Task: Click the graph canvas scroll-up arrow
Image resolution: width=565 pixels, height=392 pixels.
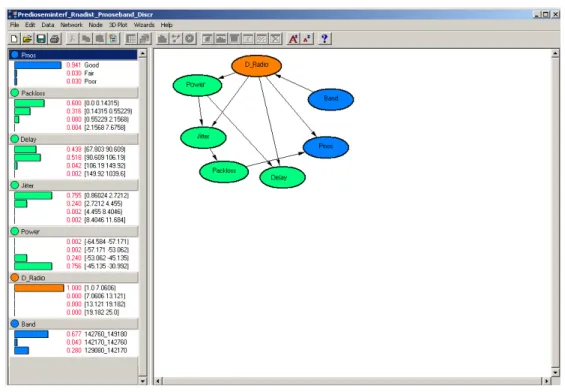Action: (555, 54)
